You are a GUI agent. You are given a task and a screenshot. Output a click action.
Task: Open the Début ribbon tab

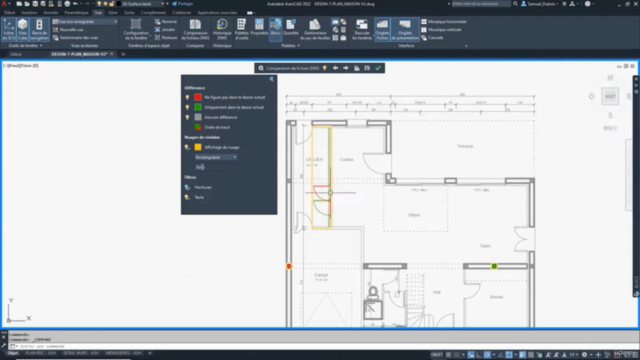click(9, 13)
